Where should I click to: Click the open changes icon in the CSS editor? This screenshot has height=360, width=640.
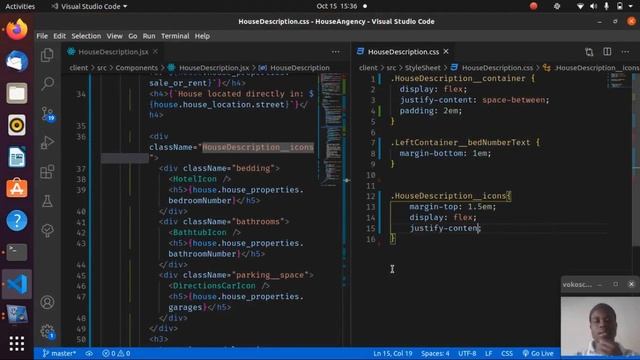click(x=589, y=52)
